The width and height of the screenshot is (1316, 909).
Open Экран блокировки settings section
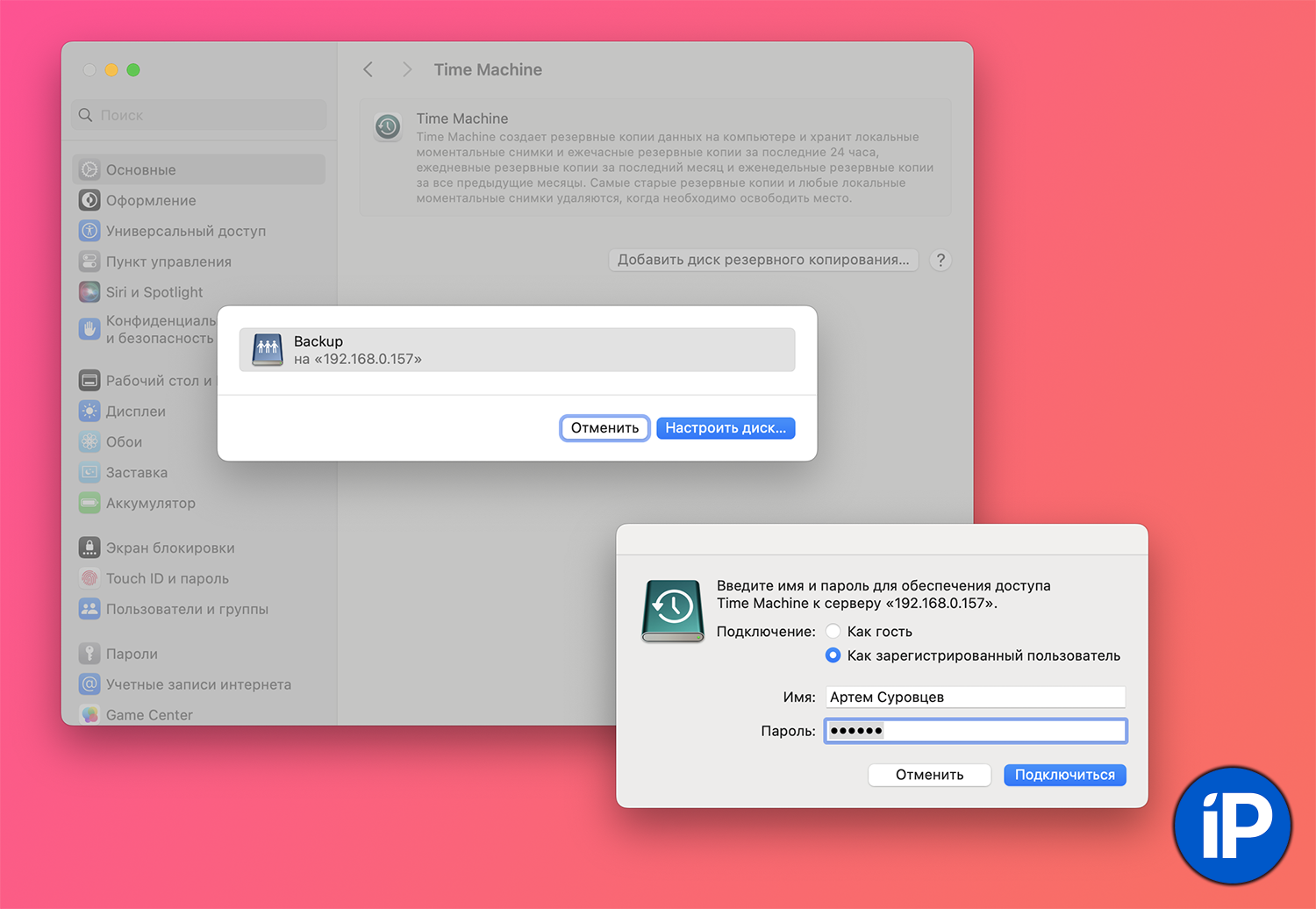point(199,548)
